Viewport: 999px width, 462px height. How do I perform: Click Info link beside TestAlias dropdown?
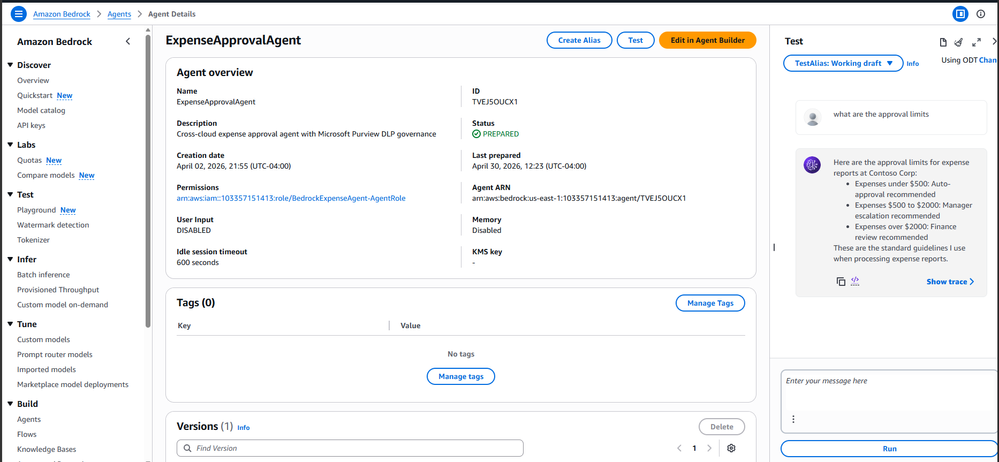point(913,64)
